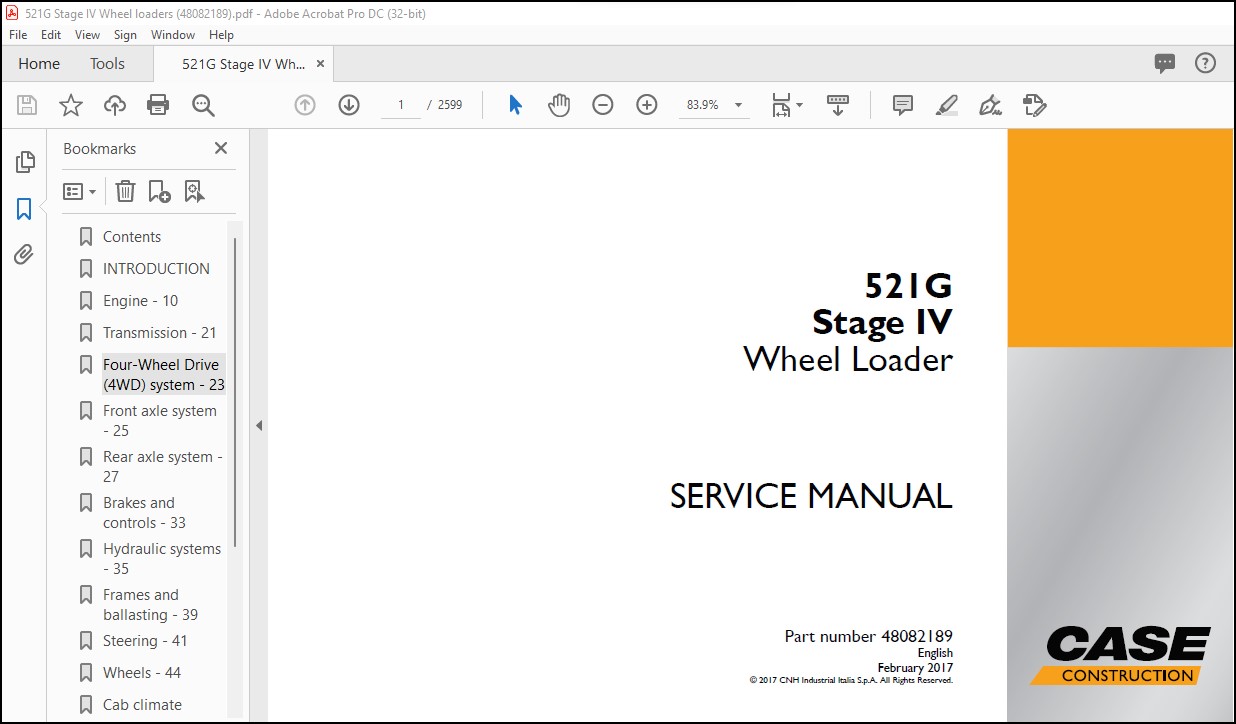The height and width of the screenshot is (724, 1236).
Task: Open Front axle system - 25 bookmark
Action: (x=160, y=421)
